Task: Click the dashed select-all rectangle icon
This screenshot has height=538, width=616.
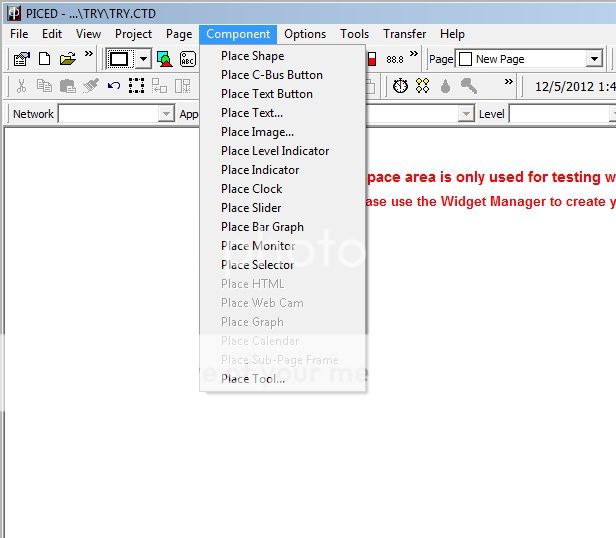Action: point(136,86)
